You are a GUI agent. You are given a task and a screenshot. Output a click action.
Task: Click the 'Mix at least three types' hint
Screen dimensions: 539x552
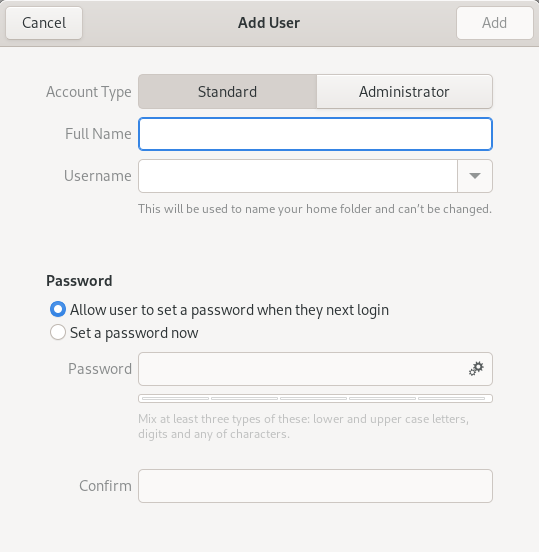(303, 426)
